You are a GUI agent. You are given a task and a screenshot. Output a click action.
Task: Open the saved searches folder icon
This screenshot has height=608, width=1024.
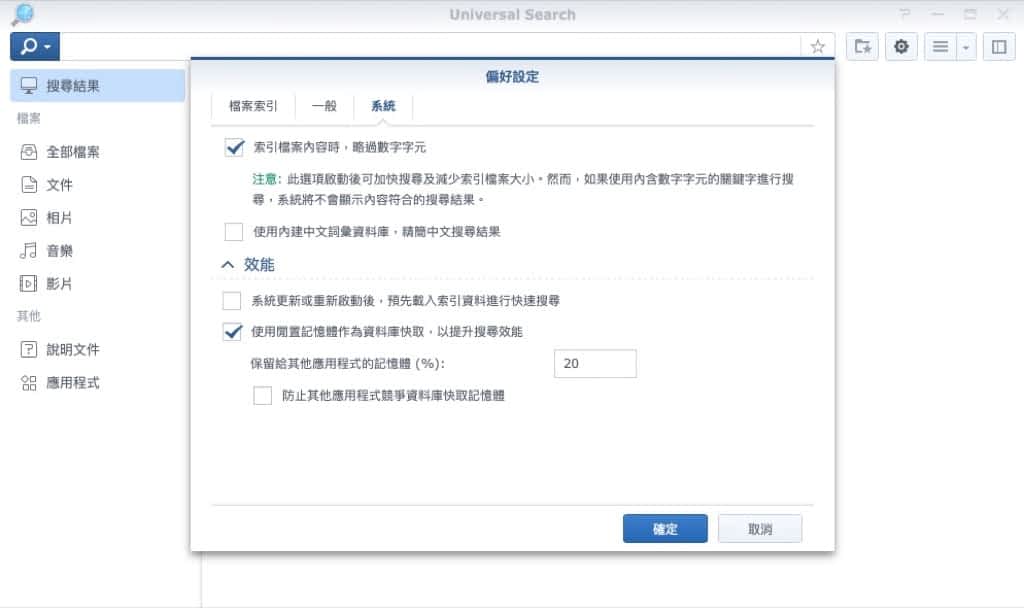[x=862, y=47]
